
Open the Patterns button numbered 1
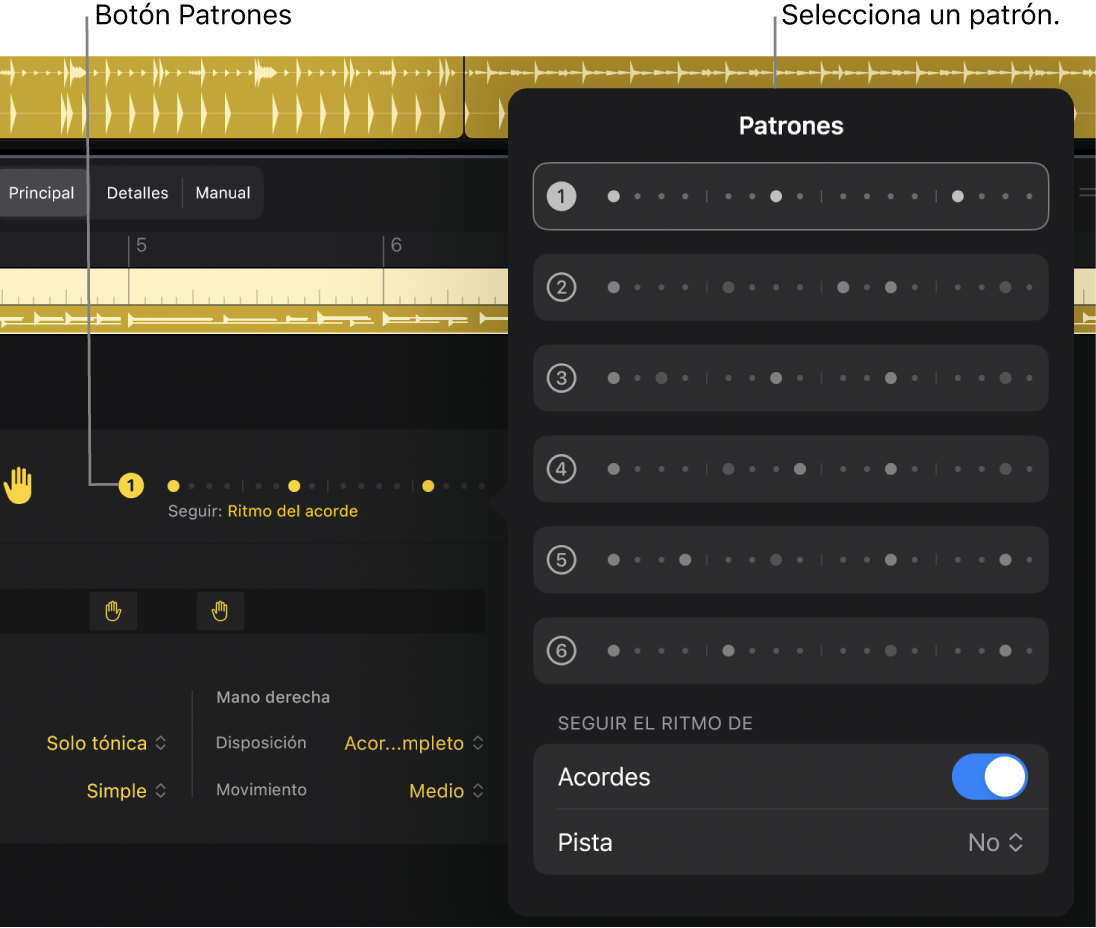(x=131, y=485)
